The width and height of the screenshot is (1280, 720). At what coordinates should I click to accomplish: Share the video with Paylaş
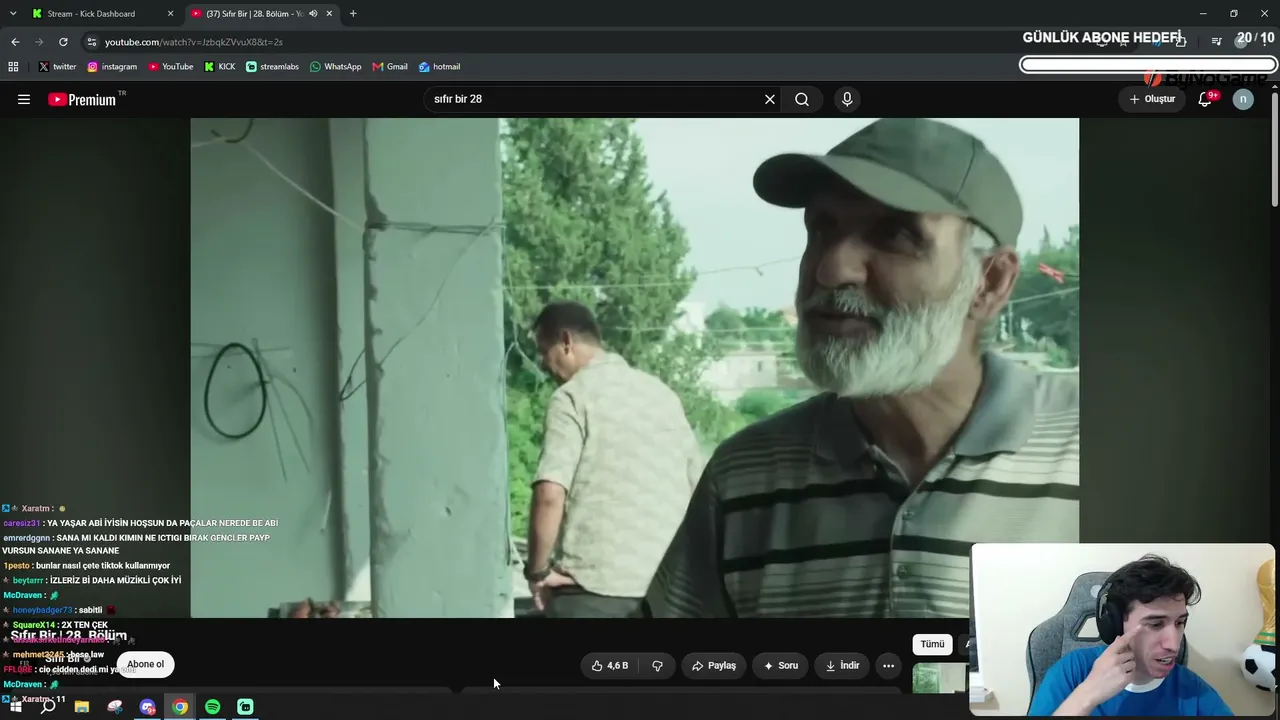point(714,665)
